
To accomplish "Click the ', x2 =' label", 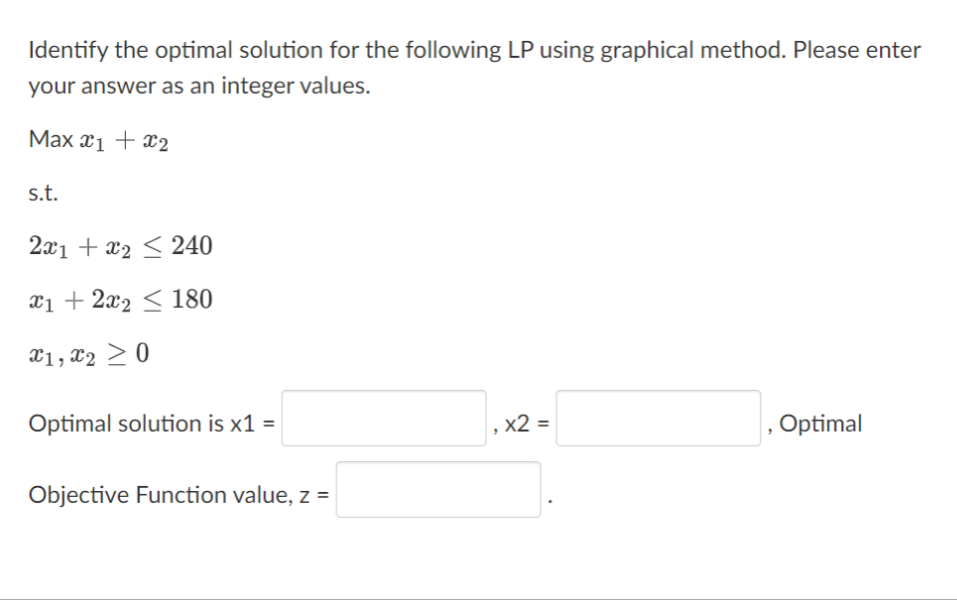I will [x=519, y=422].
